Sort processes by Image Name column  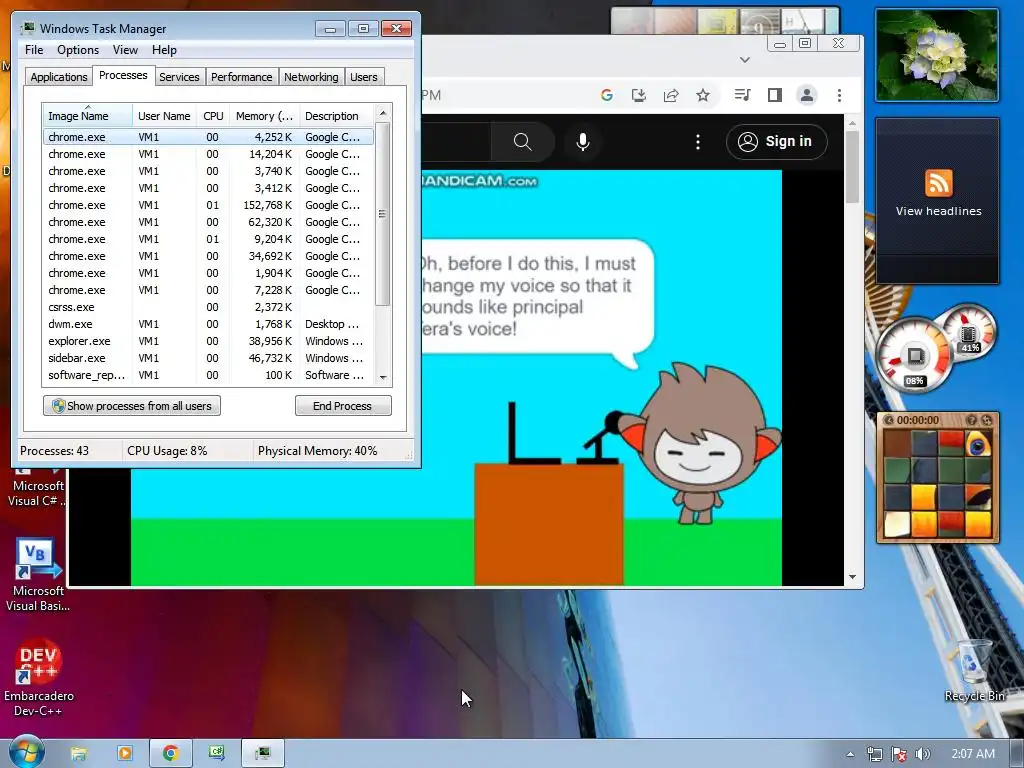pos(88,116)
